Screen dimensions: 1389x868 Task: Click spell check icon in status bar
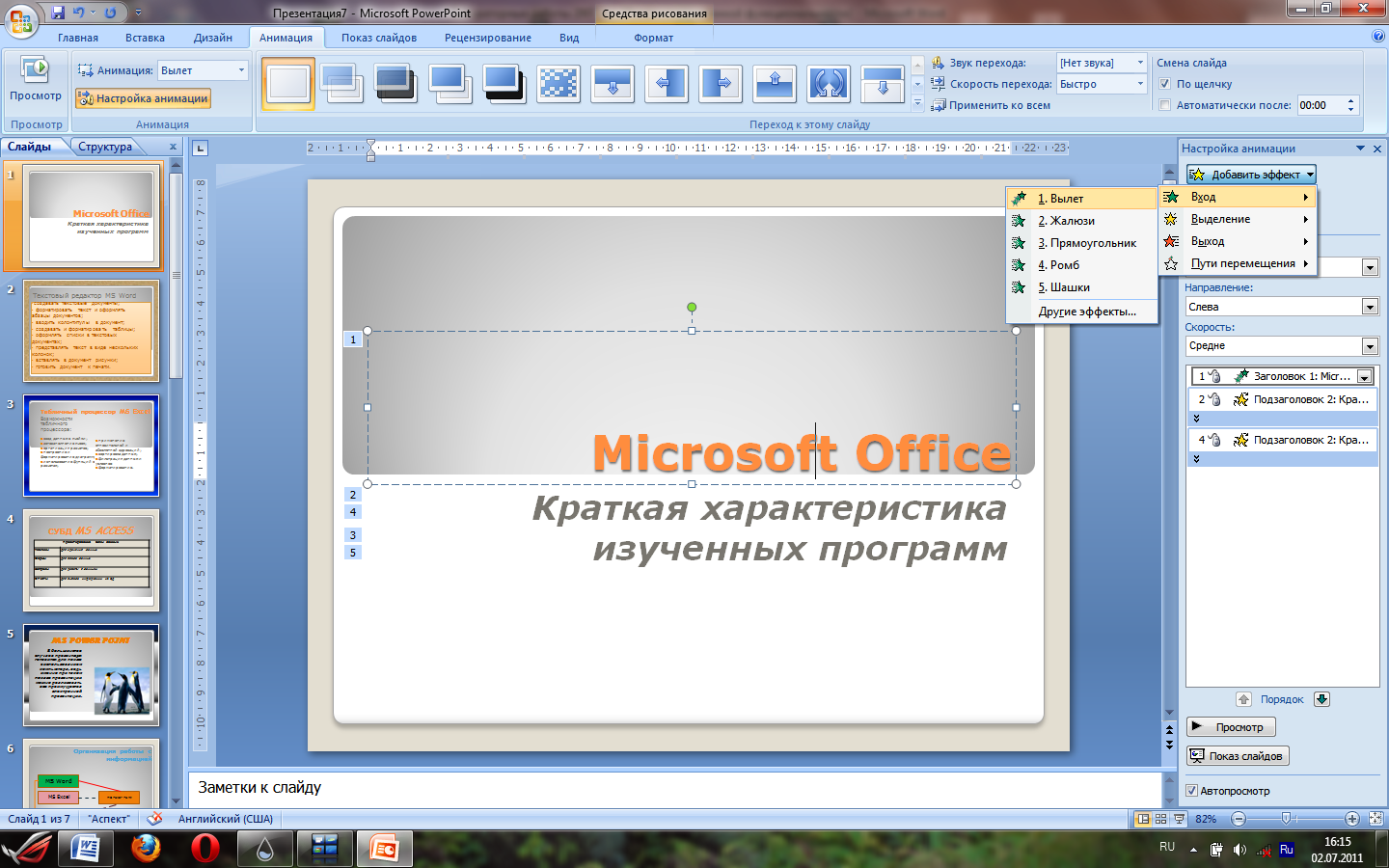click(x=155, y=819)
